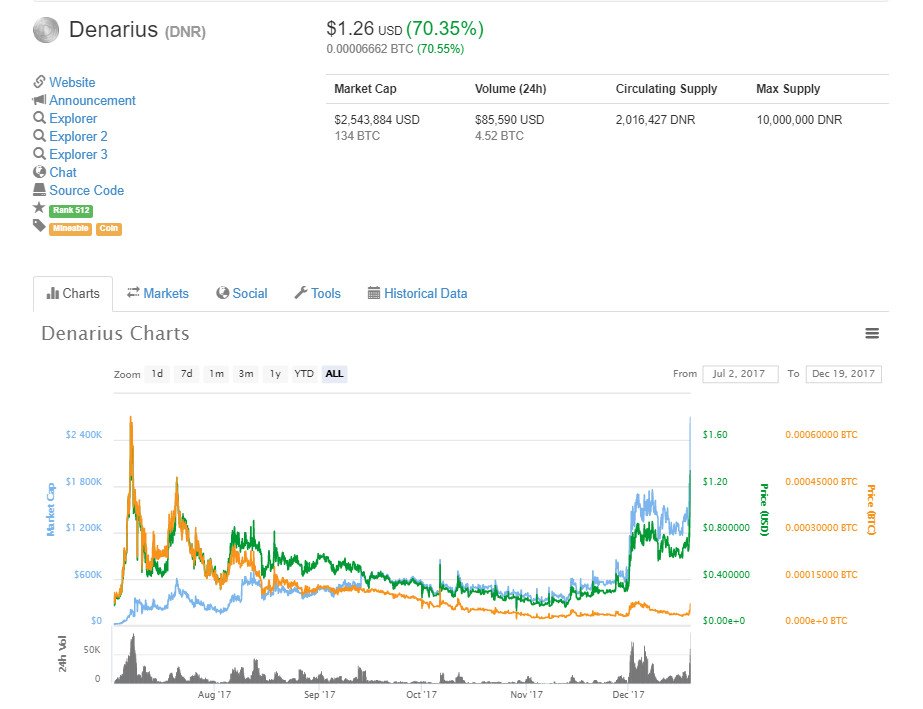Click the magnifier icon beside Explorer
This screenshot has width=923, height=709.
(39, 118)
